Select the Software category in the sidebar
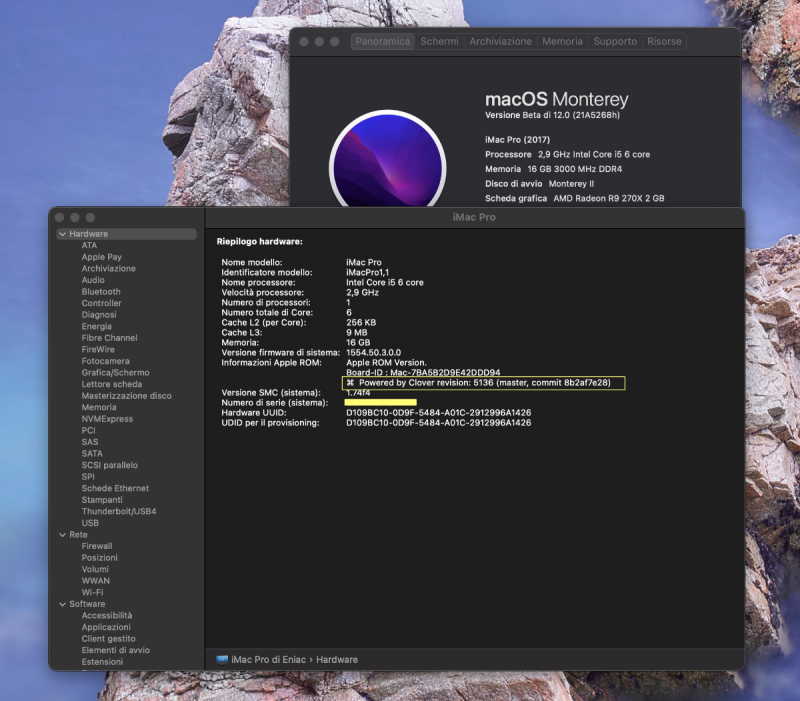Viewport: 800px width, 701px height. [x=87, y=604]
